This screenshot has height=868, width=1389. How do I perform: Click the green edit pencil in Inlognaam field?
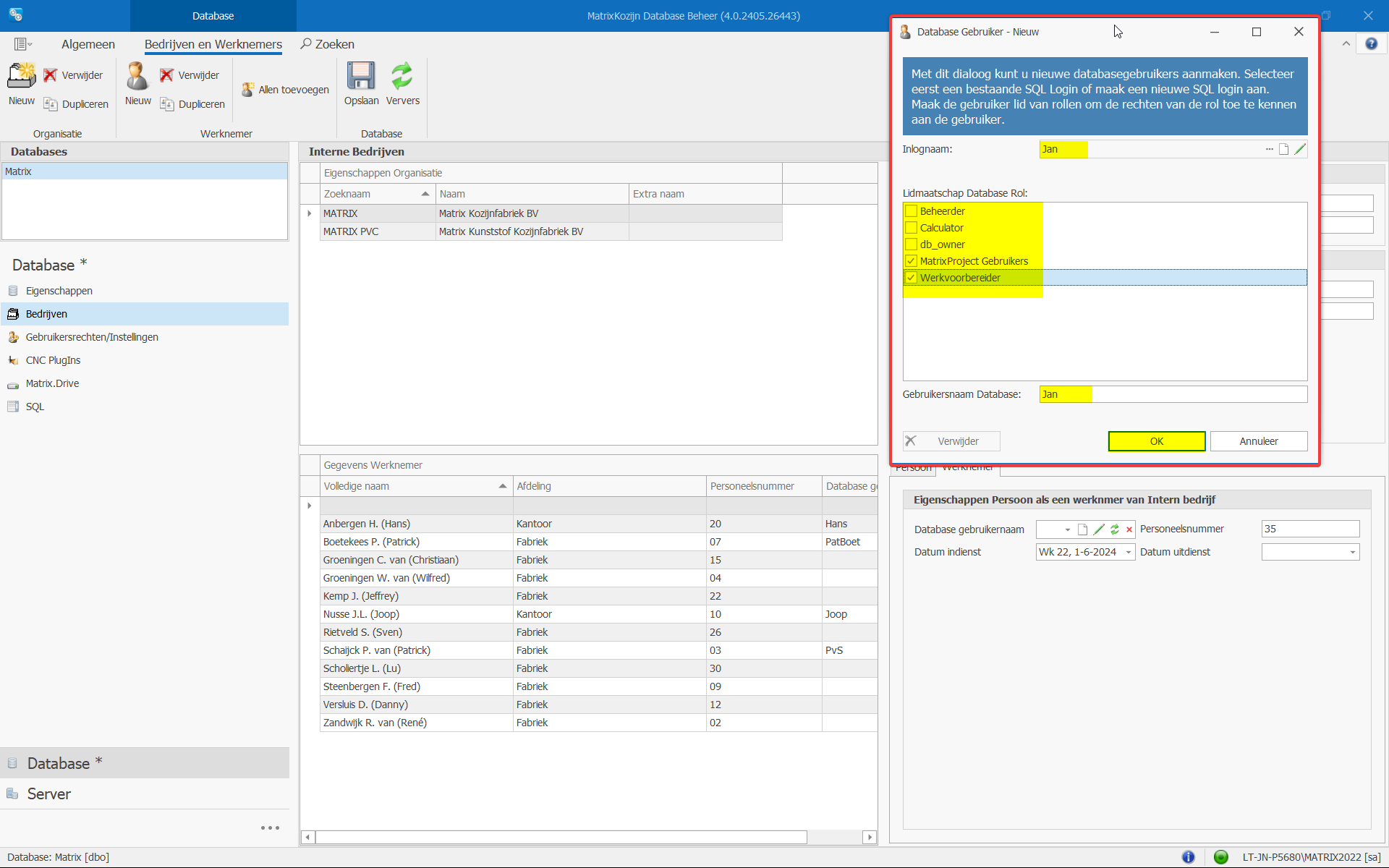click(1300, 149)
